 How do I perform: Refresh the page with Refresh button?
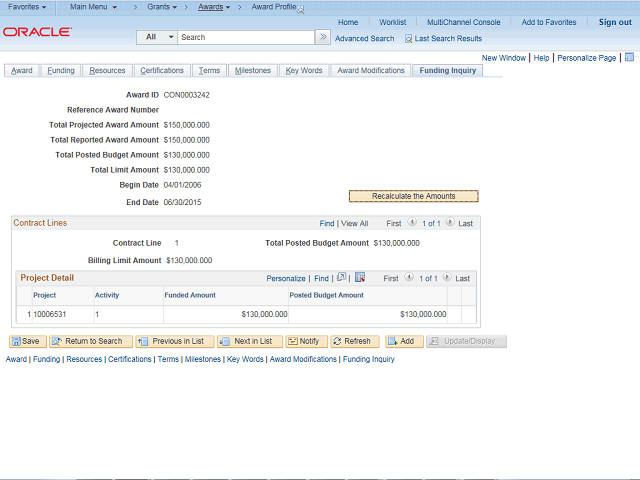click(355, 341)
